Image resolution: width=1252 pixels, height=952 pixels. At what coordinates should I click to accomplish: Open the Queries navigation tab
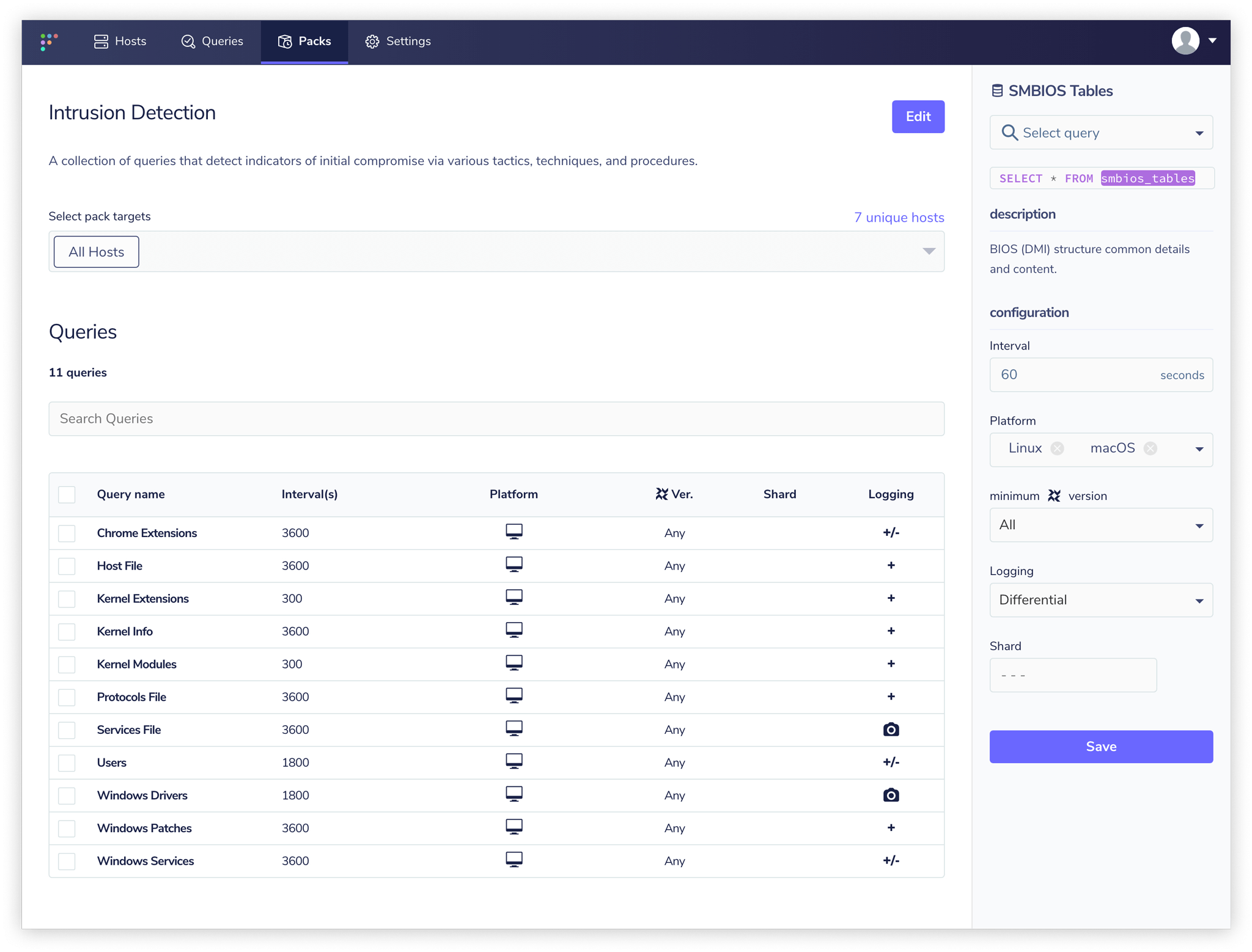tap(211, 41)
